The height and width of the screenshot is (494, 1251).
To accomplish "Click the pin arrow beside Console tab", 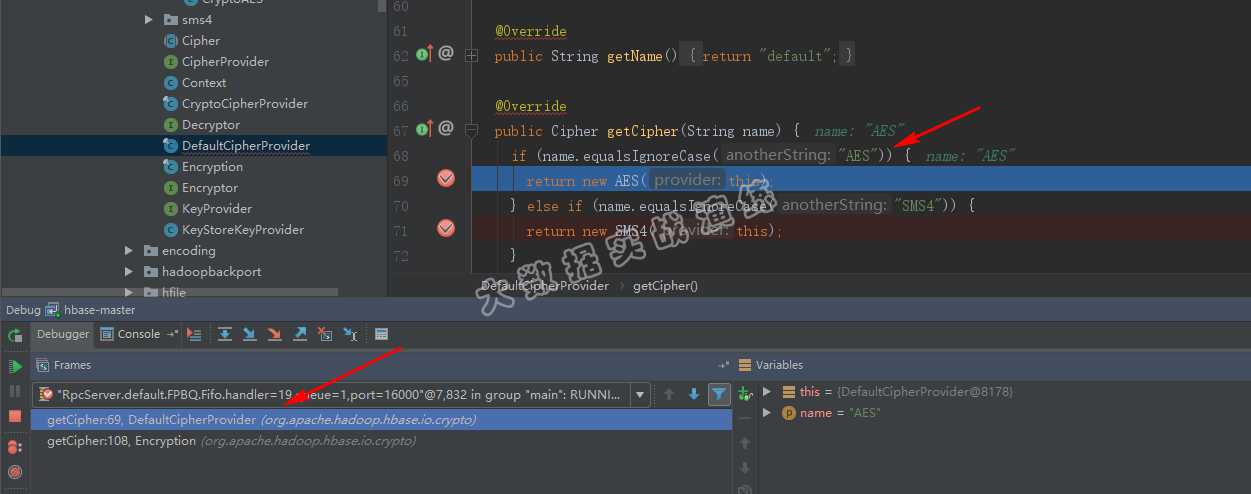I will click(172, 334).
